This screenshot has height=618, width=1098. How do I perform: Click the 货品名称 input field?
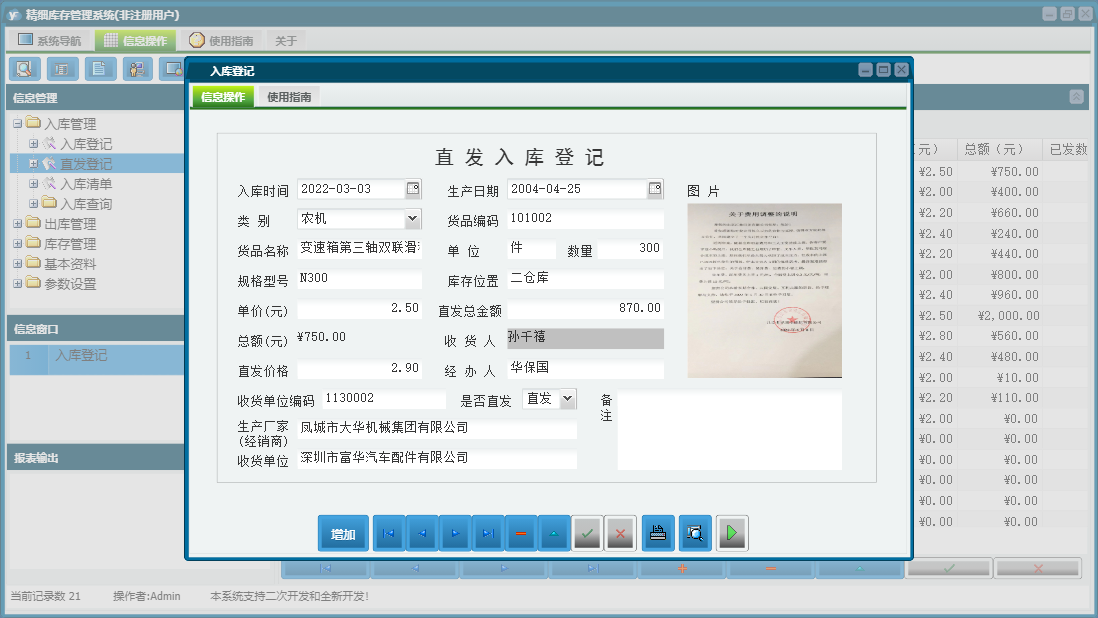click(359, 248)
